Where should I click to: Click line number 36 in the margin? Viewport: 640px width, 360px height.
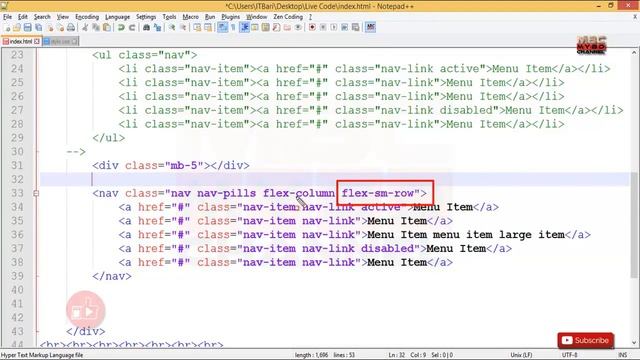click(x=17, y=235)
